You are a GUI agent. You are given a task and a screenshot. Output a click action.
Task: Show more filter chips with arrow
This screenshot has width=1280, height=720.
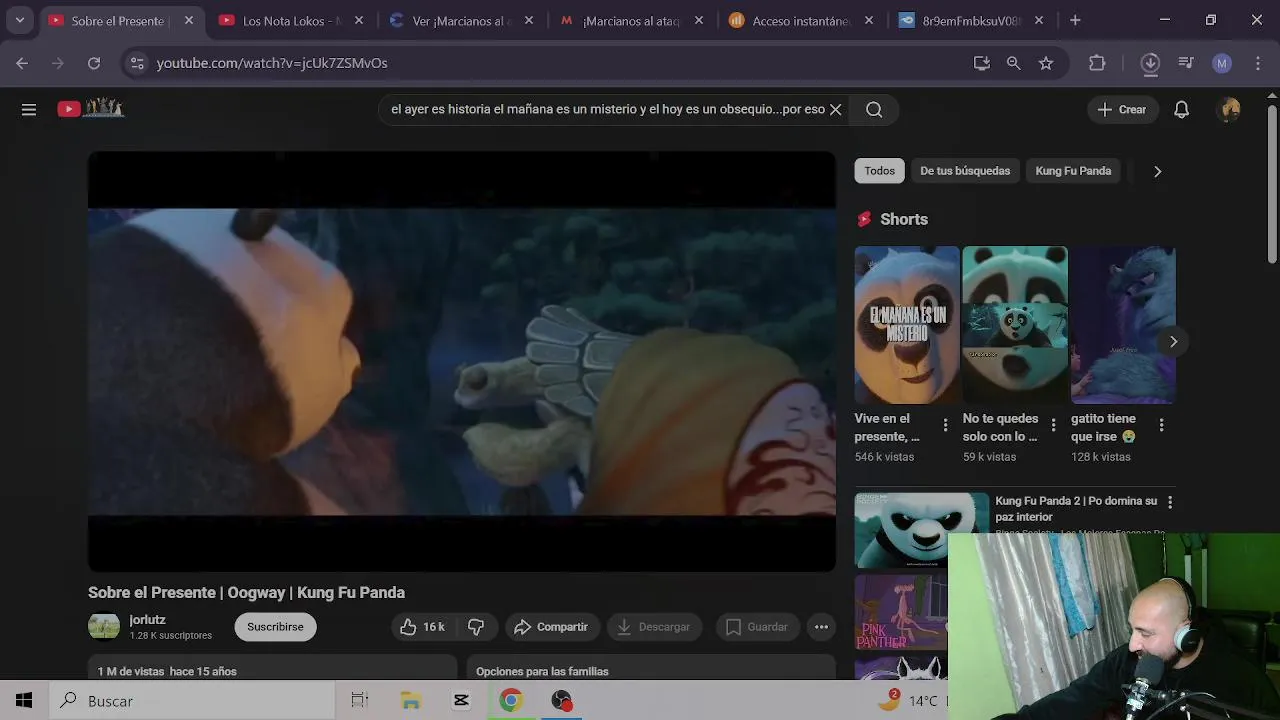click(x=1157, y=171)
